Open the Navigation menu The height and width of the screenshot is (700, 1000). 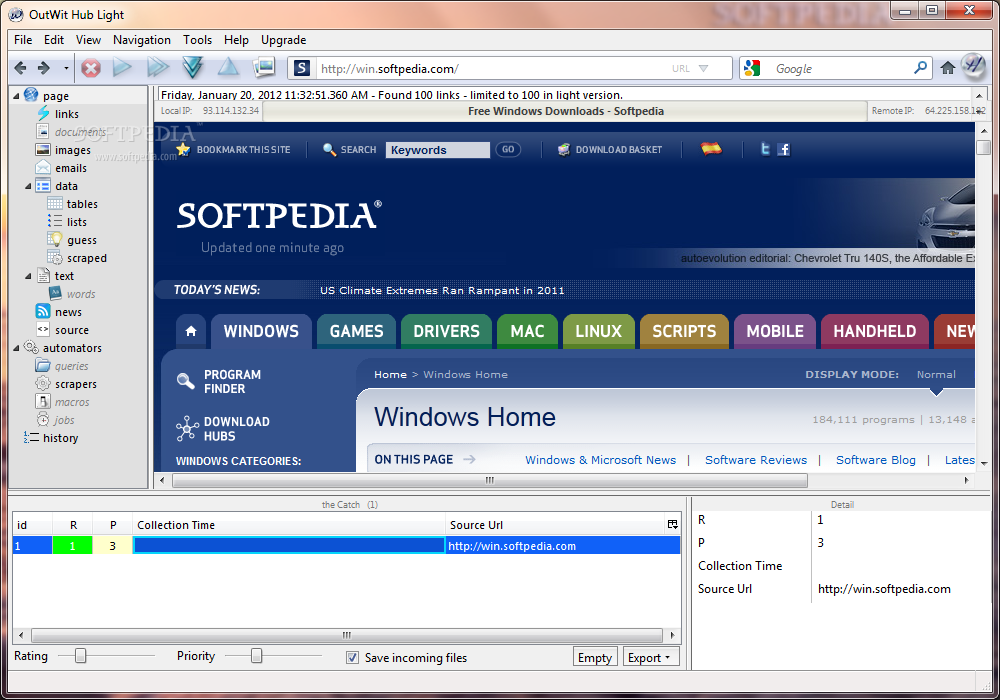[142, 40]
